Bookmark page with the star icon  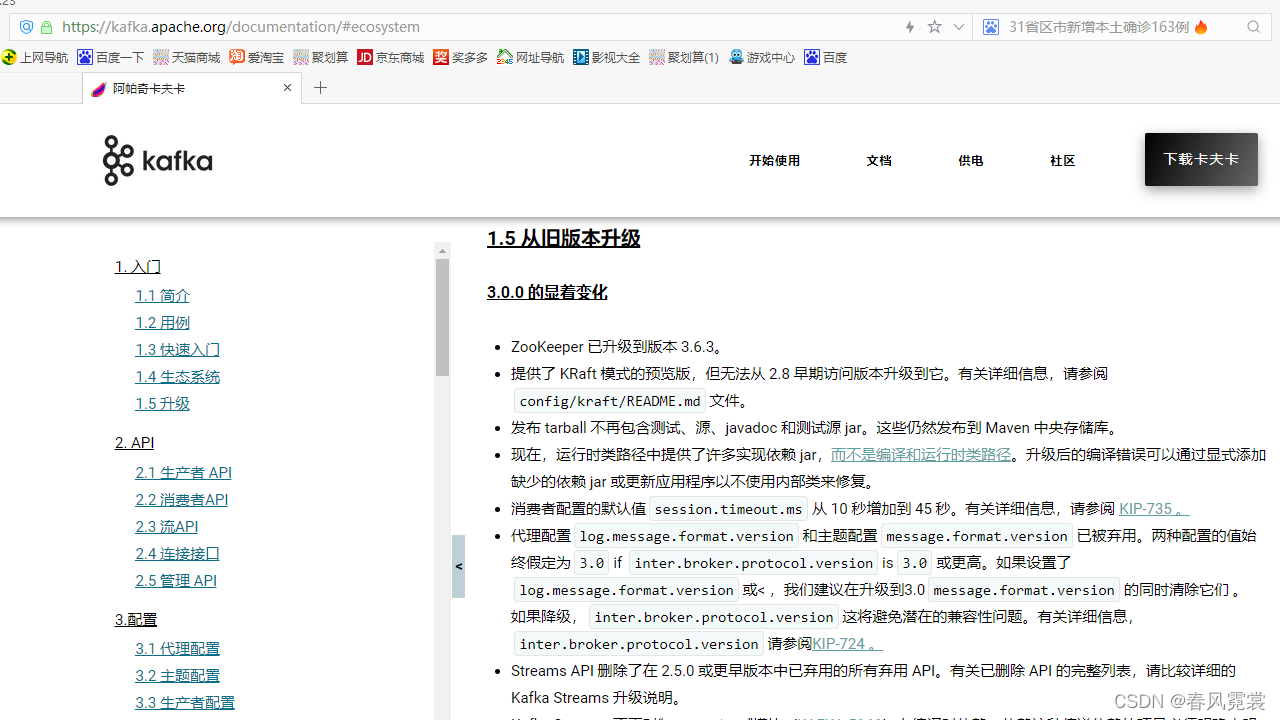pos(934,27)
